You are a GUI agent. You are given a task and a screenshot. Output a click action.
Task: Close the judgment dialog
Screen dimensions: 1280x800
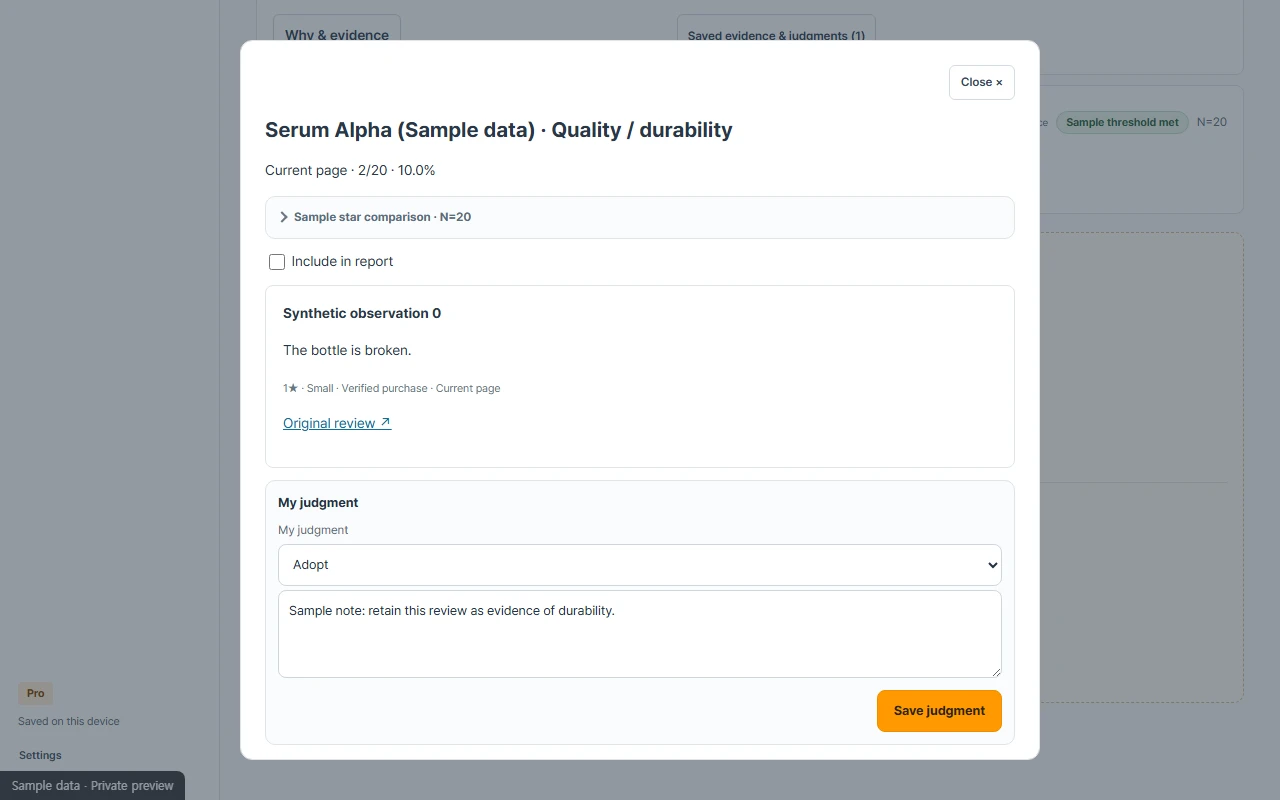981,82
